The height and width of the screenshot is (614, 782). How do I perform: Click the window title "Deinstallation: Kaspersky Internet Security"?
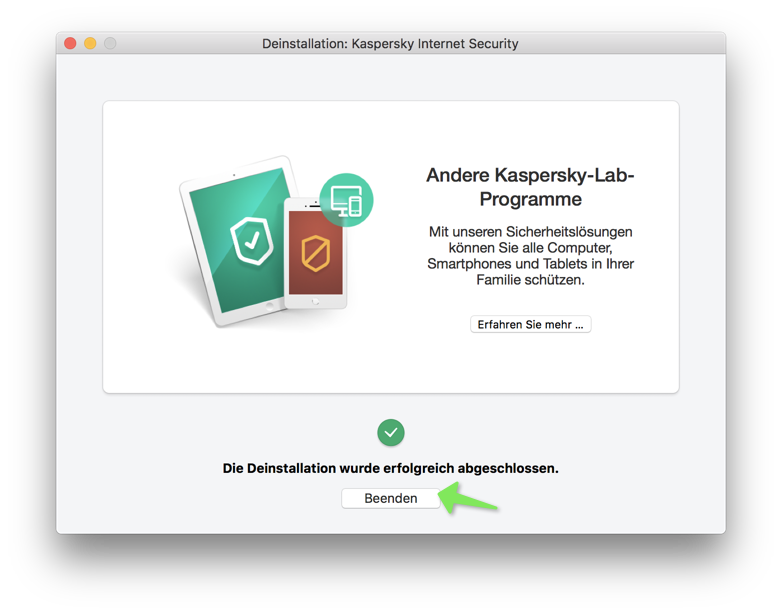(390, 44)
